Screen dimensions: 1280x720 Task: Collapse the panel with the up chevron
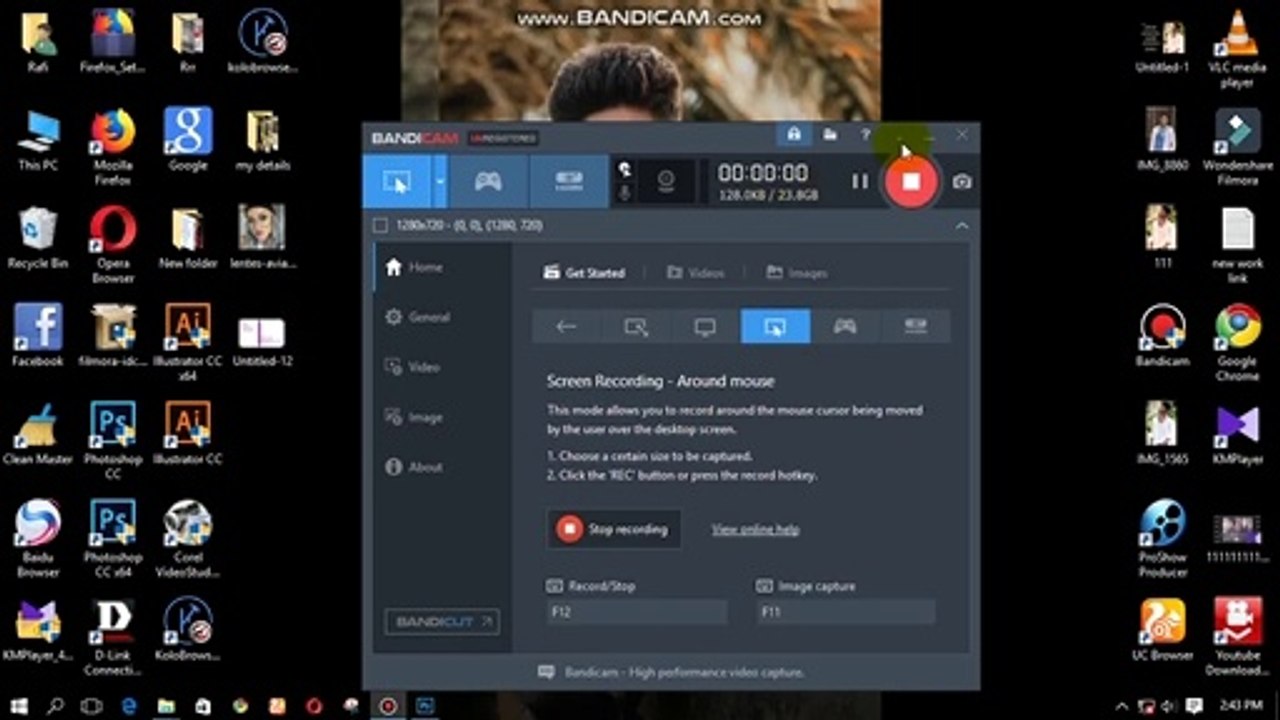pos(961,226)
